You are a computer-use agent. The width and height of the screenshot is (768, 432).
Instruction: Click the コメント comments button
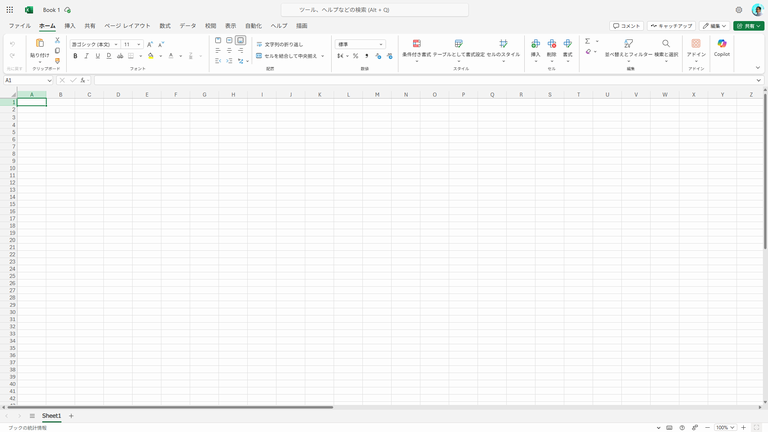tap(627, 26)
